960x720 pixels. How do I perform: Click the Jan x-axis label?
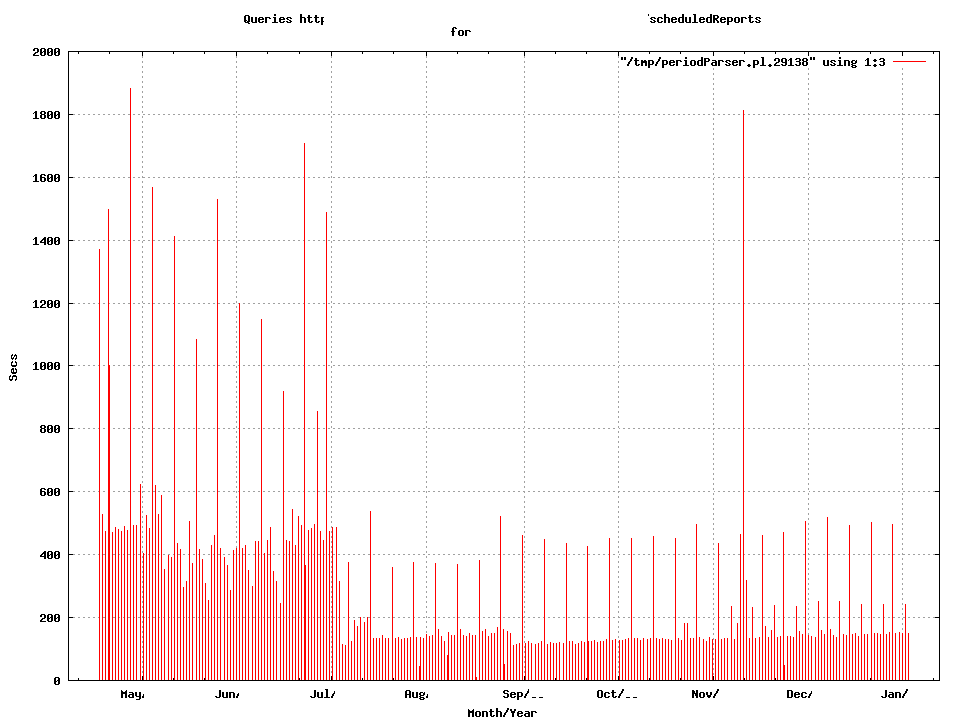(x=894, y=694)
